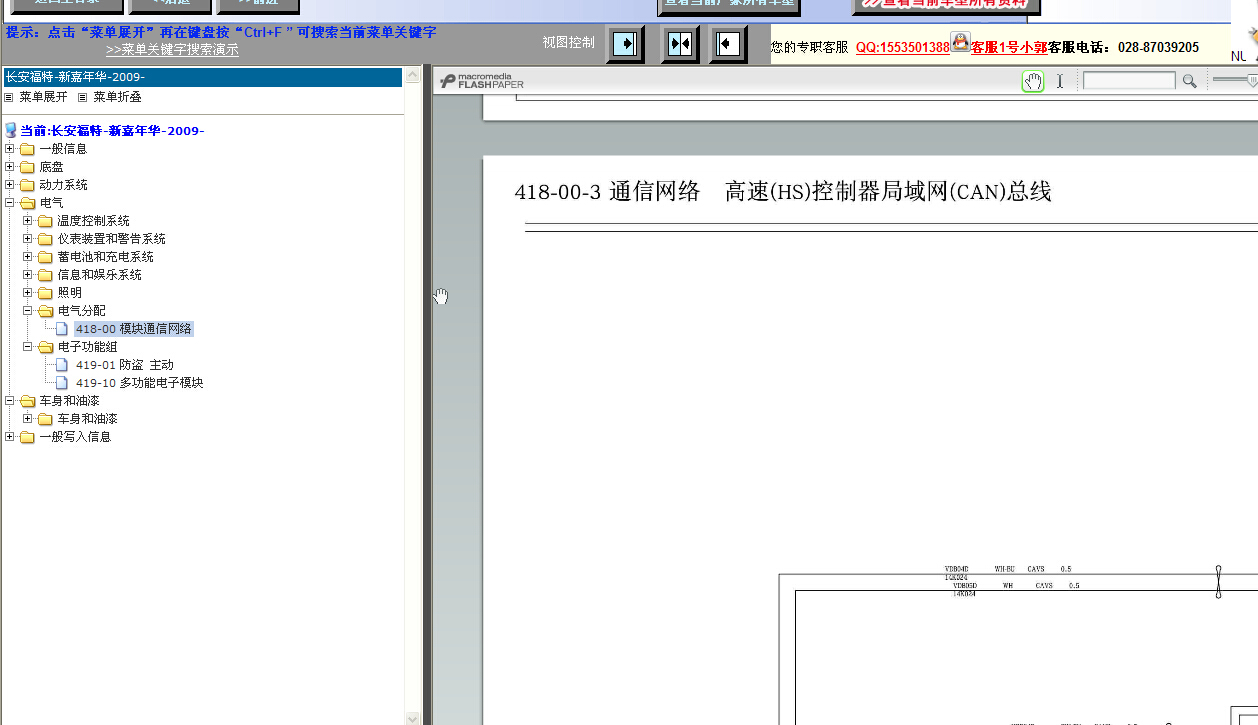Expand the 蓄电池和充电系统 node

coord(28,257)
